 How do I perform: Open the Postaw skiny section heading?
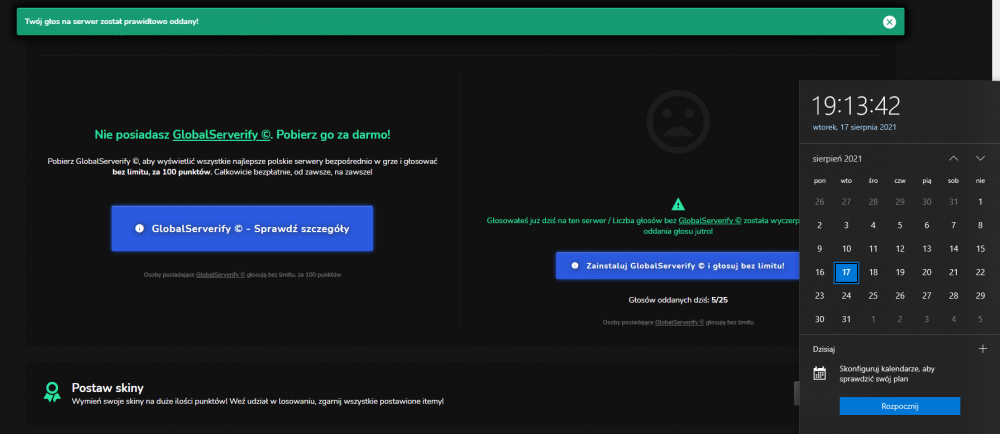(x=108, y=387)
